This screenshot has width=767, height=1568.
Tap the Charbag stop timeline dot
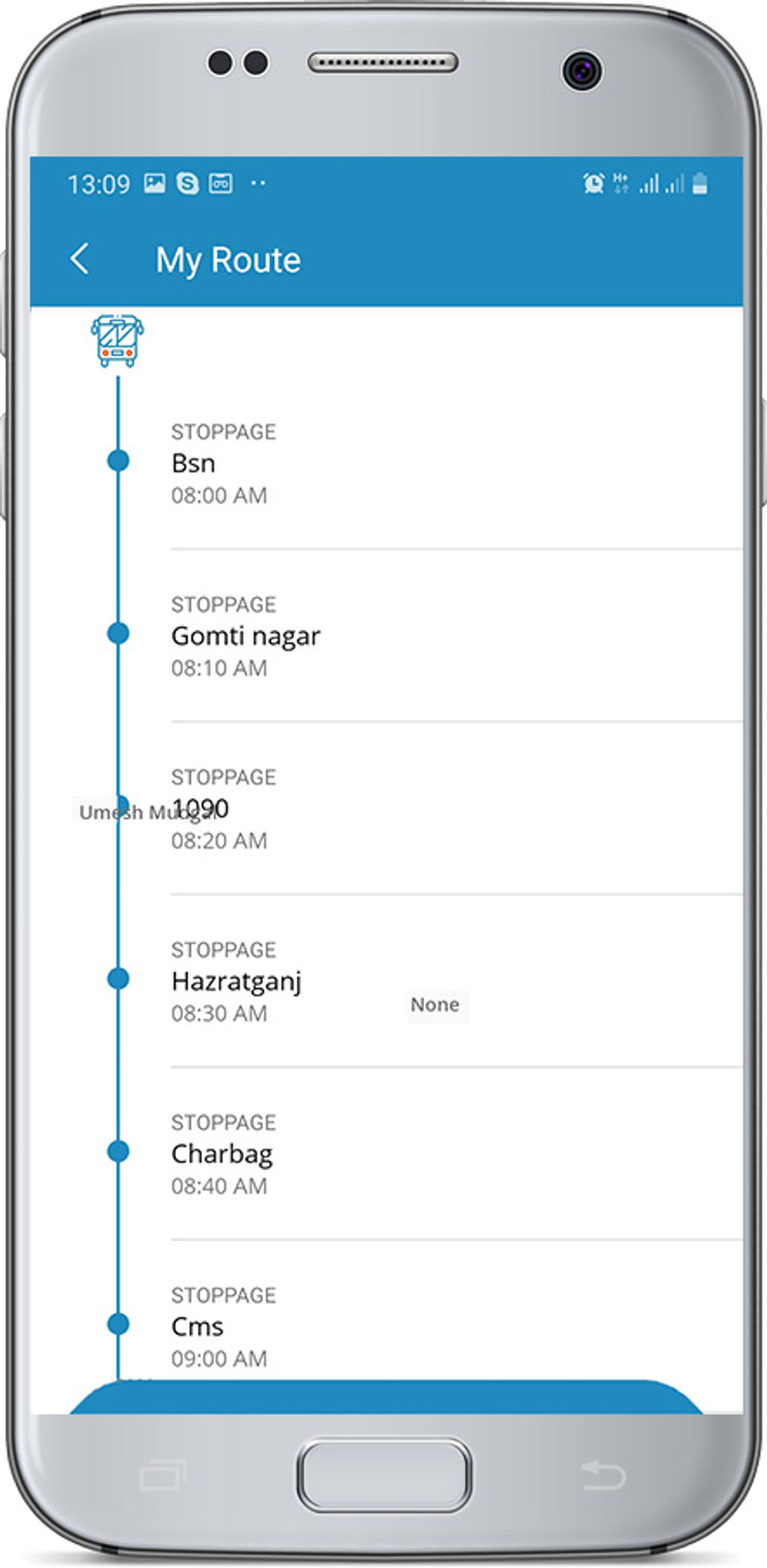click(118, 1151)
